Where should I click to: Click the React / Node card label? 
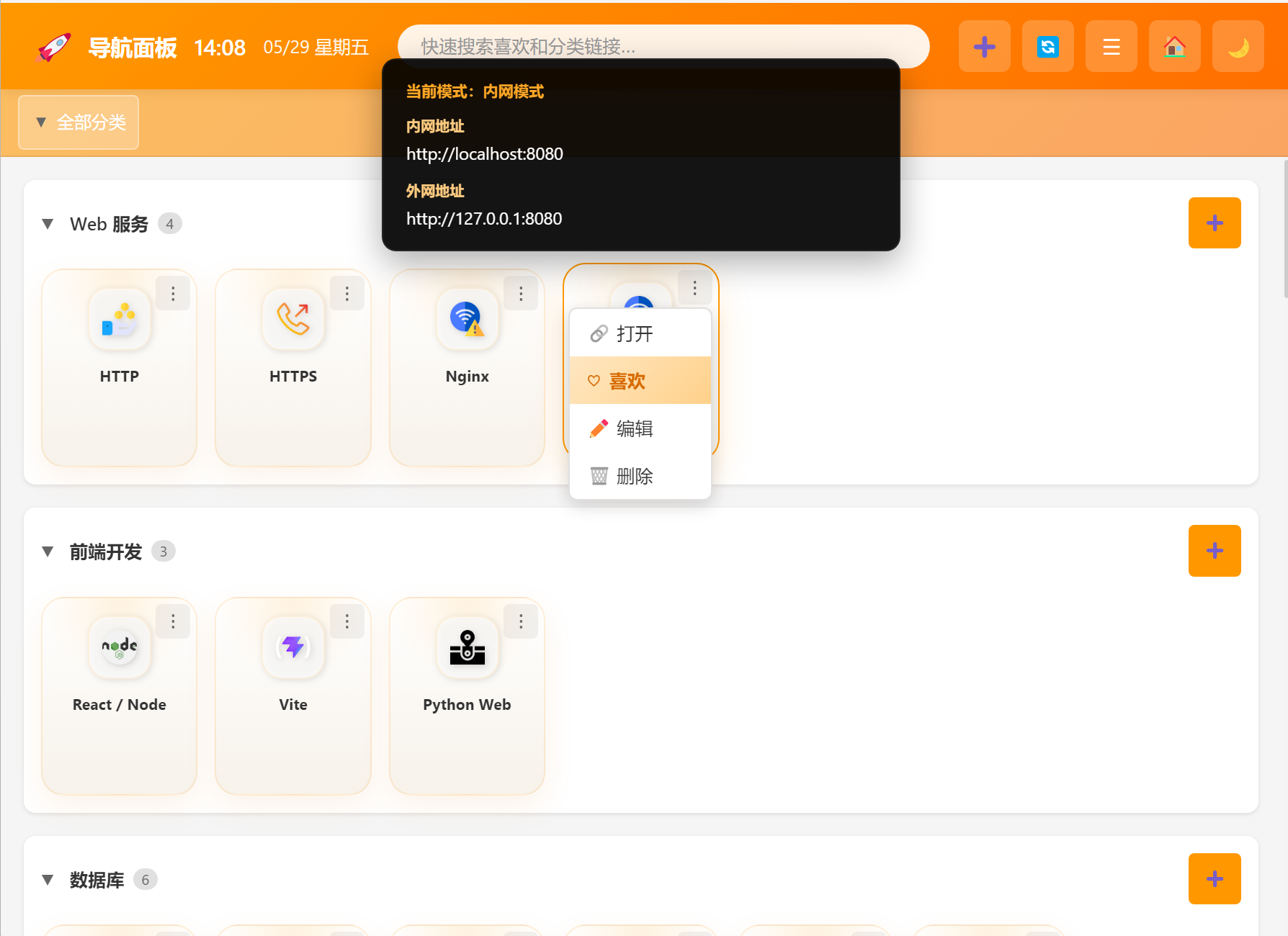point(120,705)
